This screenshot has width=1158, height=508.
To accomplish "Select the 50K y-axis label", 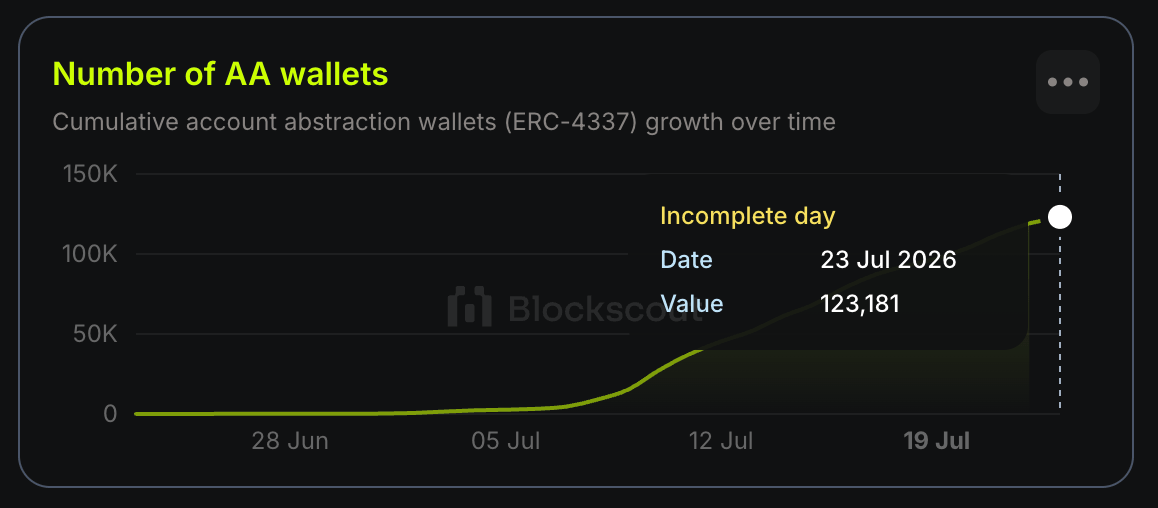I will click(x=95, y=334).
